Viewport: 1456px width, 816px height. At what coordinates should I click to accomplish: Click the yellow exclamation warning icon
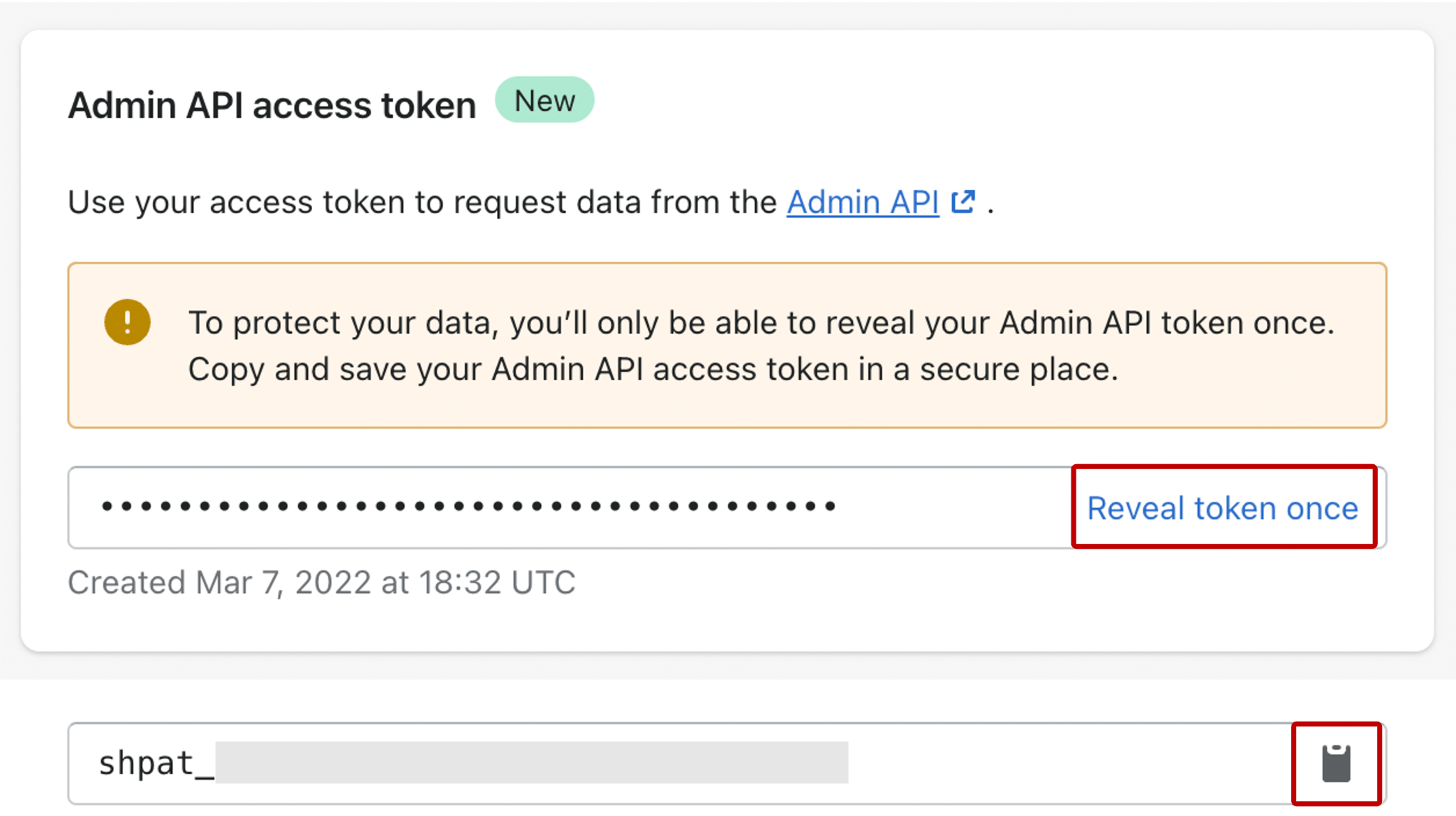coord(127,322)
